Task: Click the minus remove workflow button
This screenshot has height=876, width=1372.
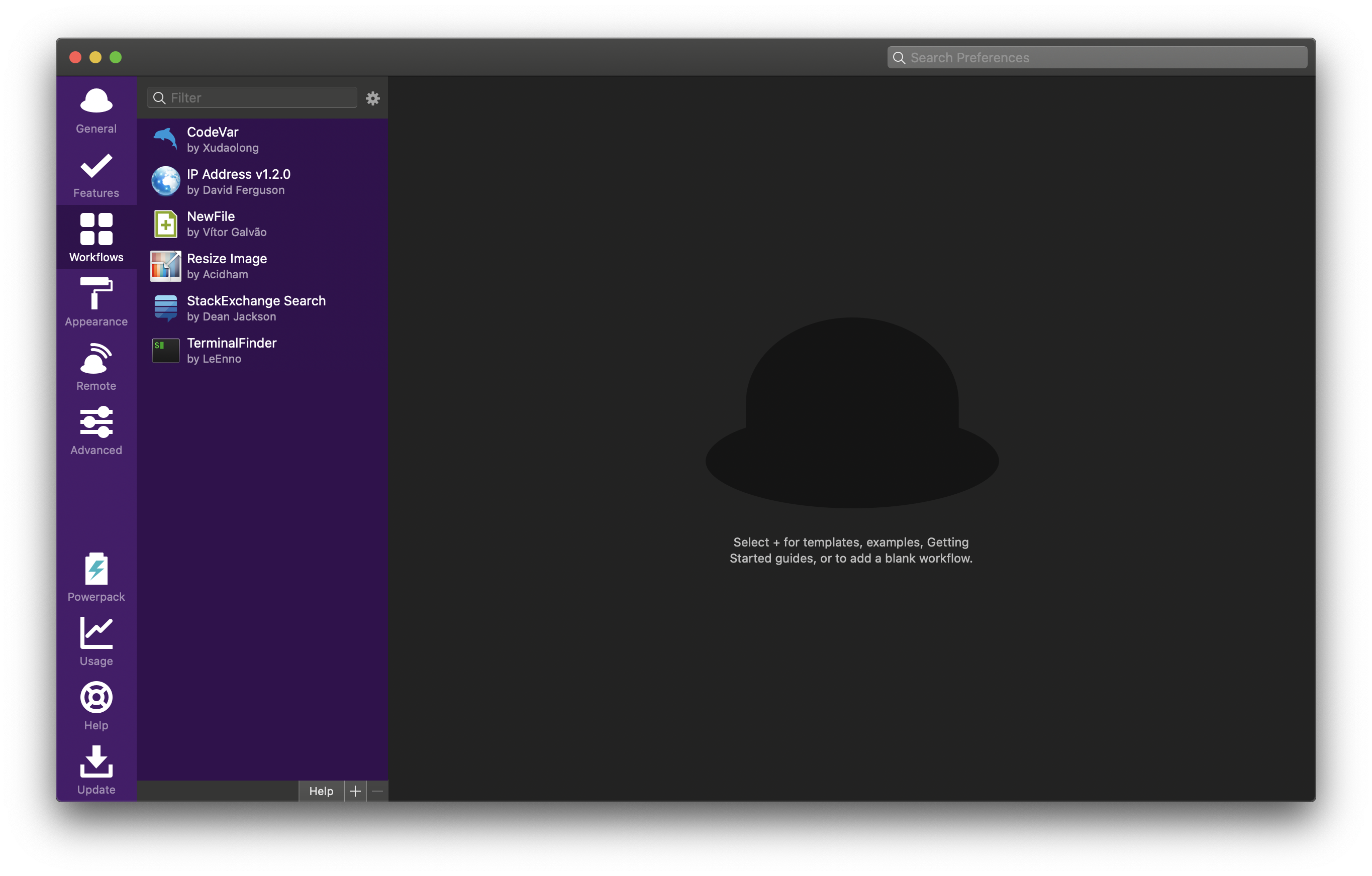Action: (x=377, y=791)
